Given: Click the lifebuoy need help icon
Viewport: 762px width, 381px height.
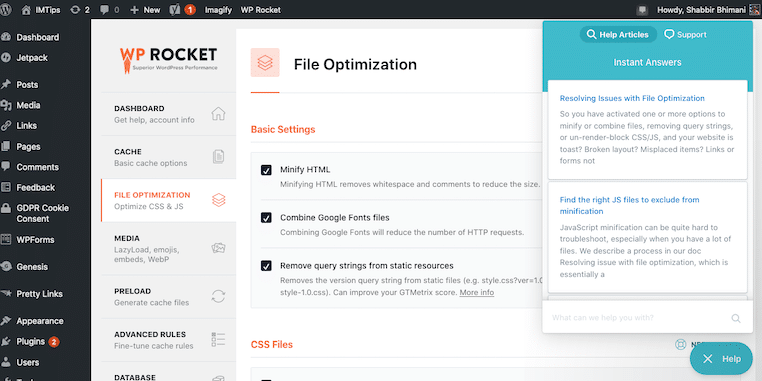Looking at the screenshot, I should [680, 344].
